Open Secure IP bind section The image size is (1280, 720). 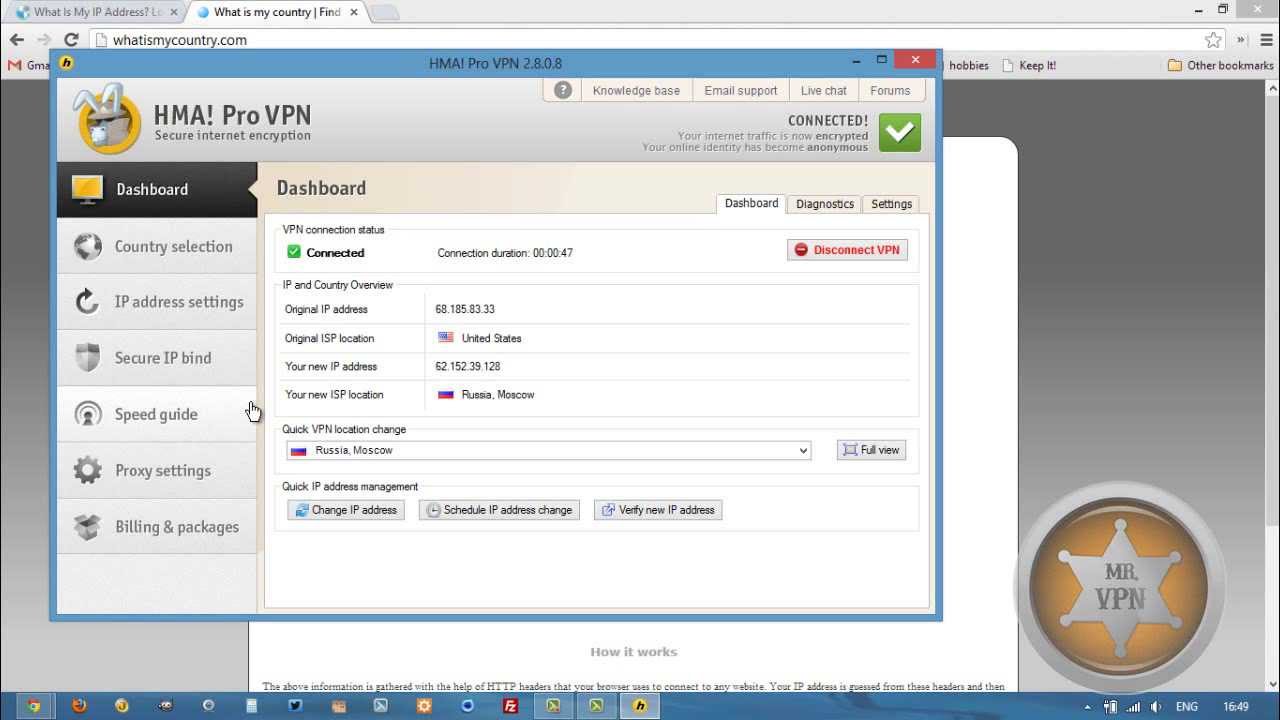pos(157,358)
